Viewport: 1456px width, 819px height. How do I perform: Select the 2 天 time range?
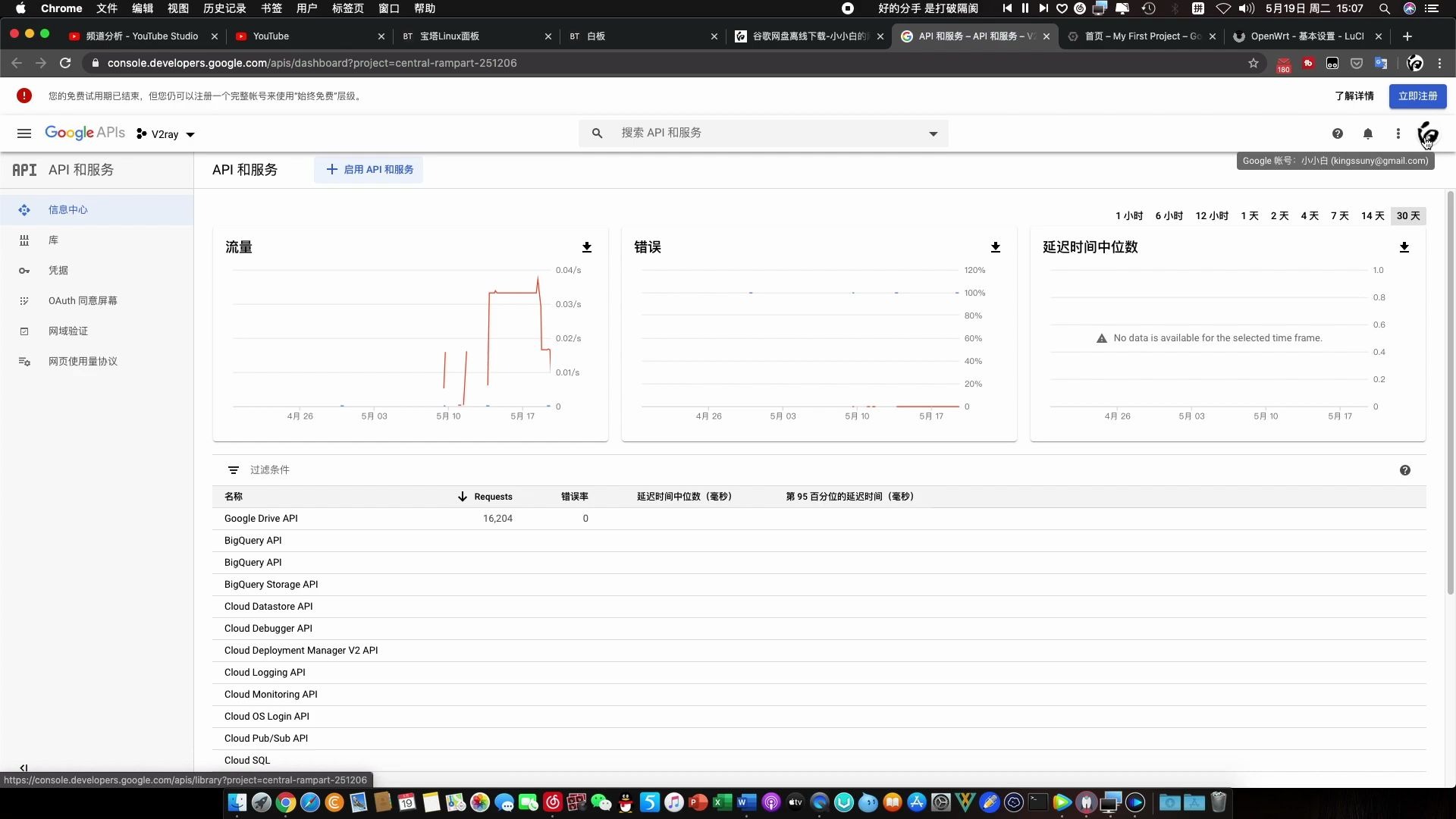coord(1279,215)
